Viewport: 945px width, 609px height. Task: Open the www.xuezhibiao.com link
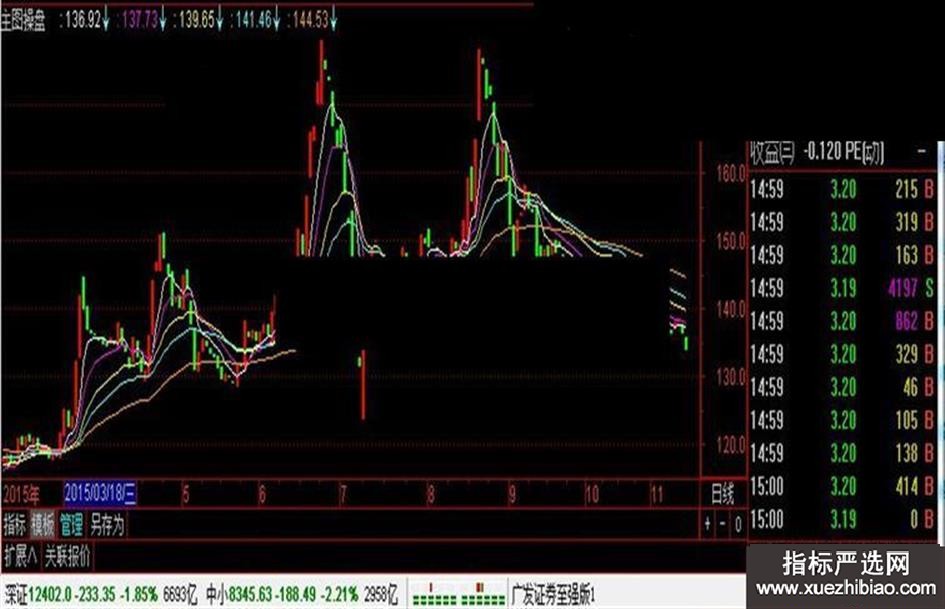(846, 588)
